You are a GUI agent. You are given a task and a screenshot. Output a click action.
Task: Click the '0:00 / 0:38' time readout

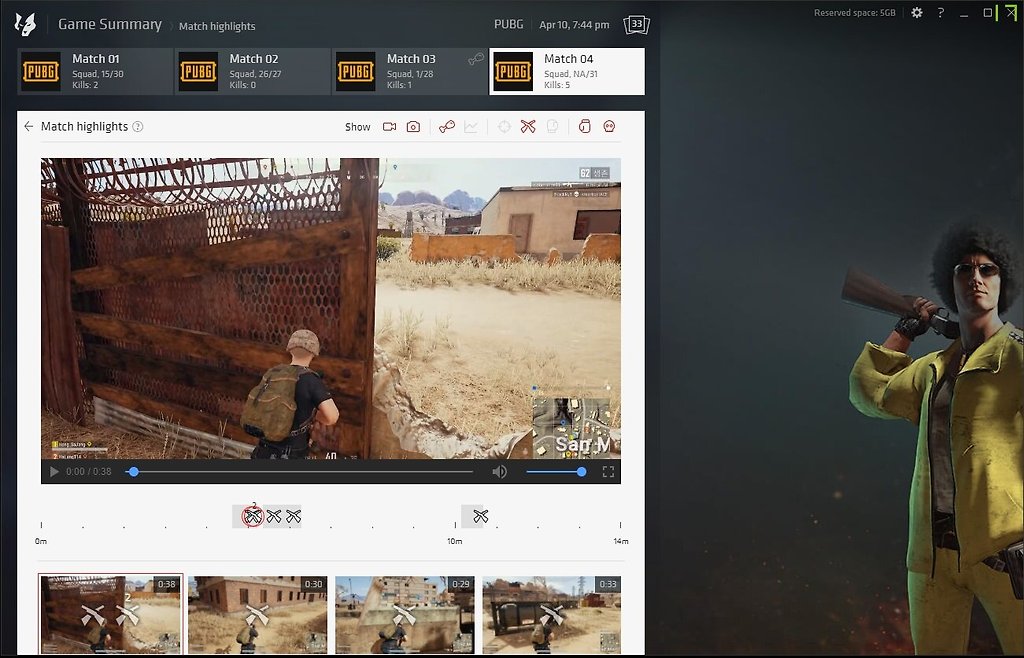(x=89, y=471)
